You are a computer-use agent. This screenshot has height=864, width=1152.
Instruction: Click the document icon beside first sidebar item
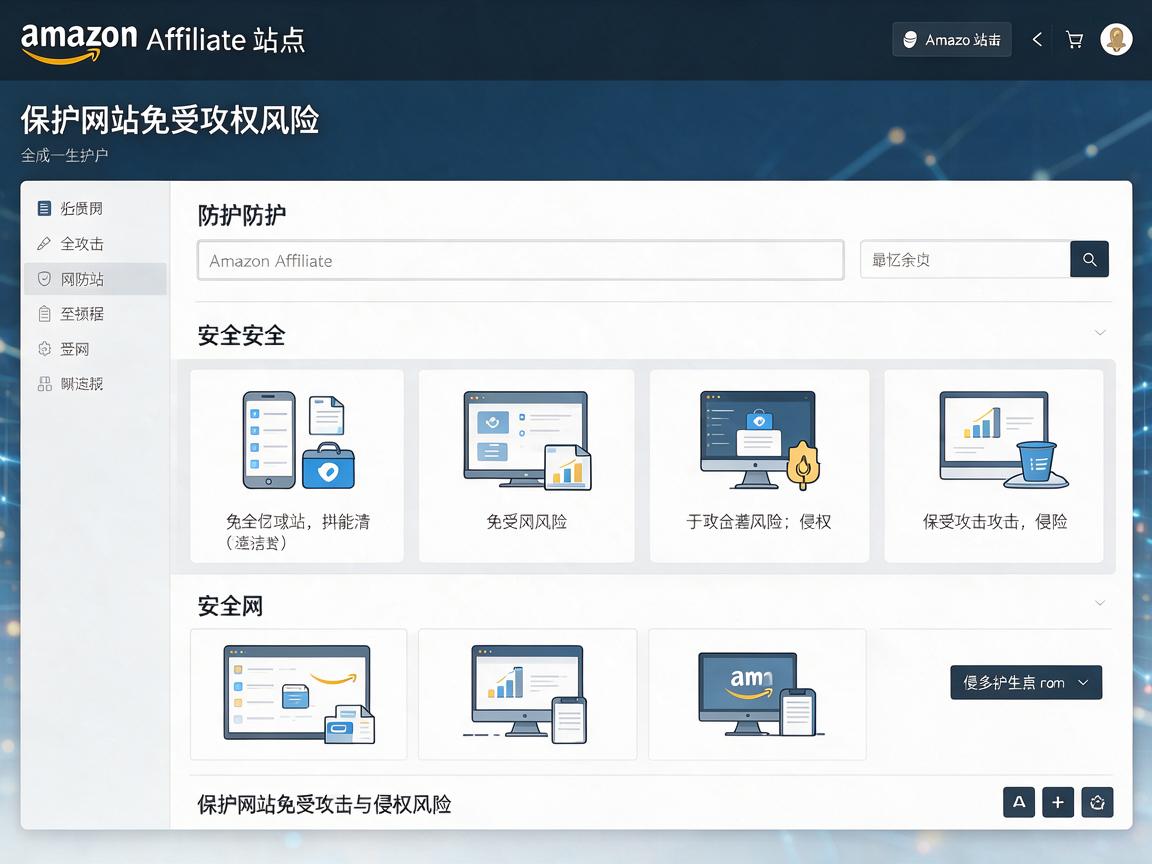(44, 208)
